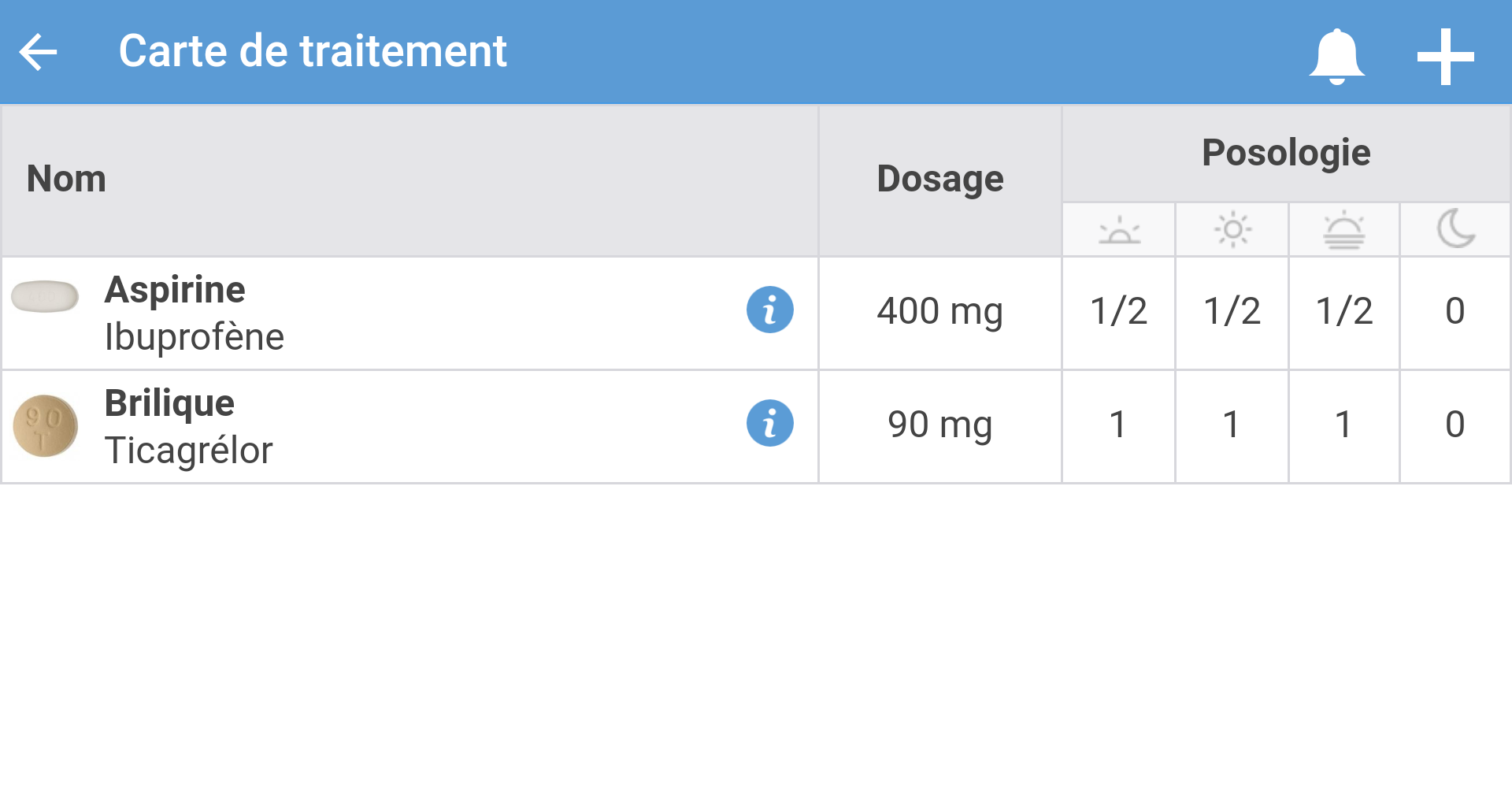Select the Brilique medication name
This screenshot has width=1512, height=794.
(169, 403)
